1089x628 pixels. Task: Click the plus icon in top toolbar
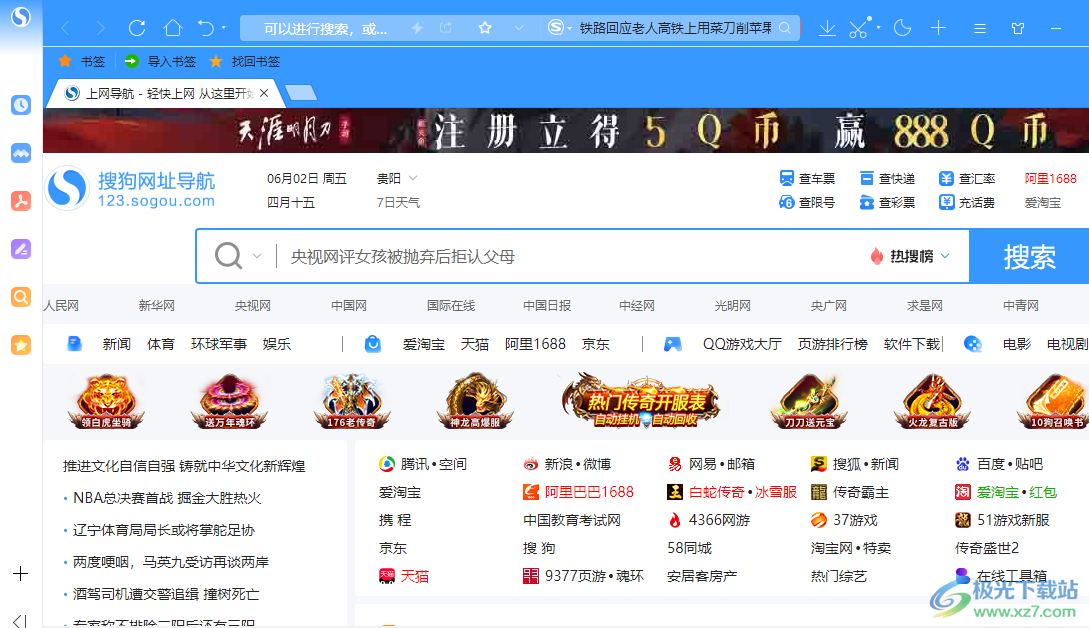(x=938, y=28)
